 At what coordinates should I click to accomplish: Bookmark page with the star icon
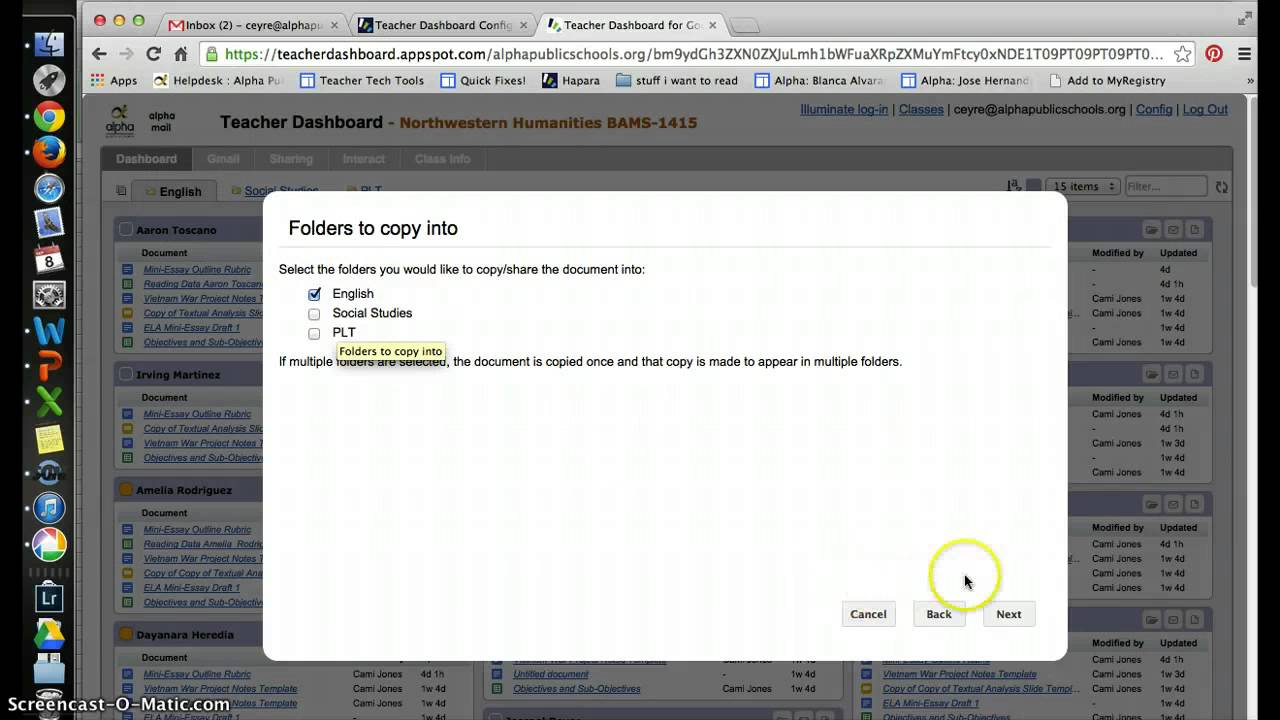1182,54
